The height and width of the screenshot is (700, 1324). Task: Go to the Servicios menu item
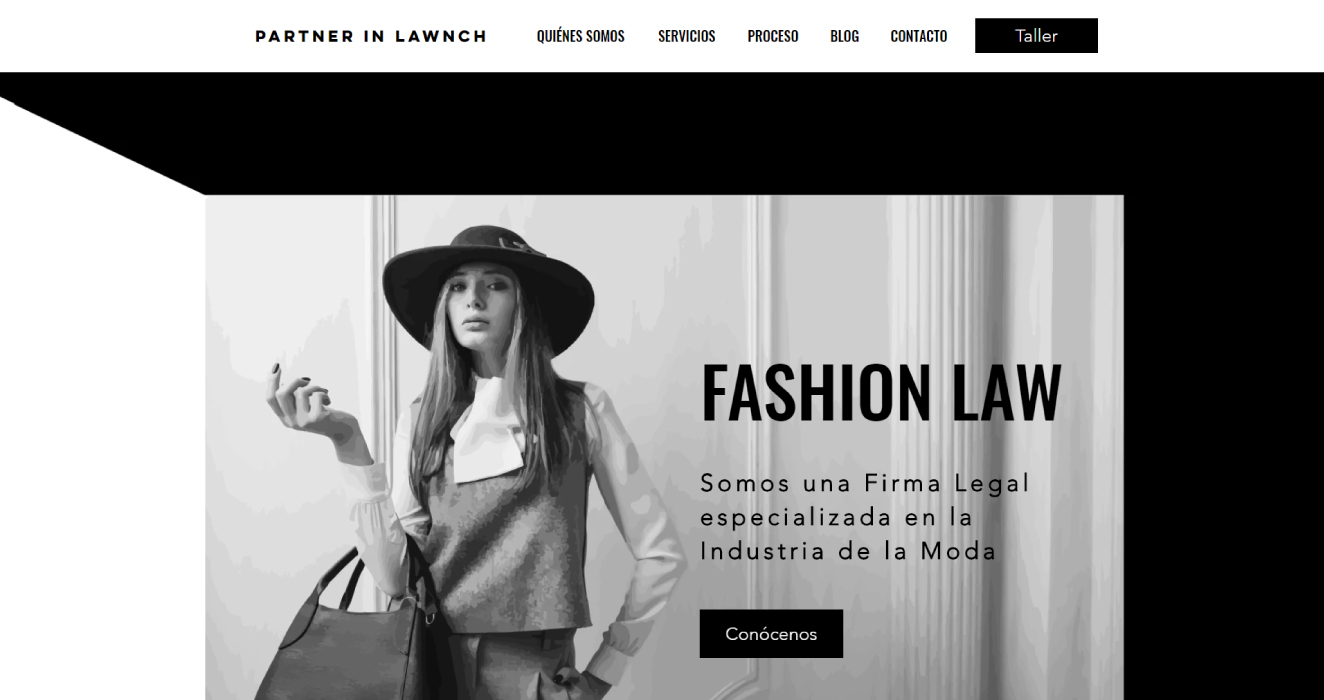click(x=686, y=36)
